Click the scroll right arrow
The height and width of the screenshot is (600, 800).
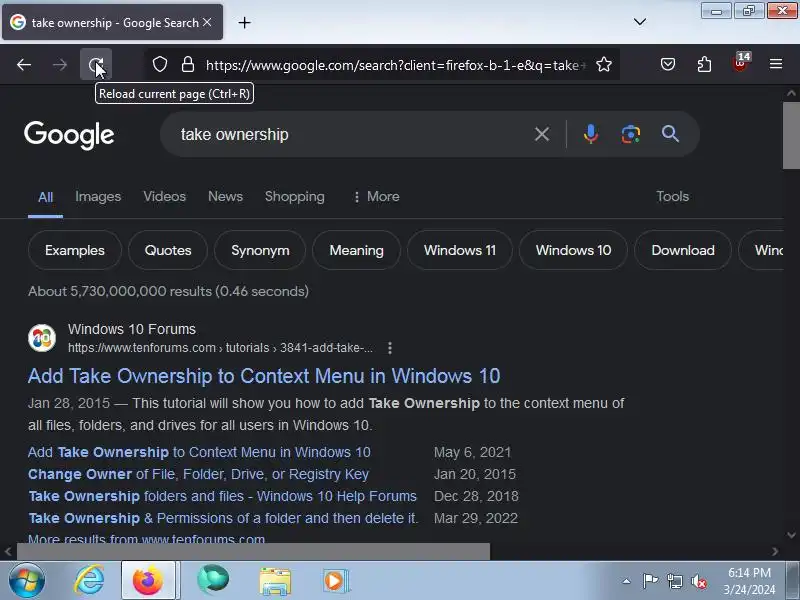click(775, 552)
